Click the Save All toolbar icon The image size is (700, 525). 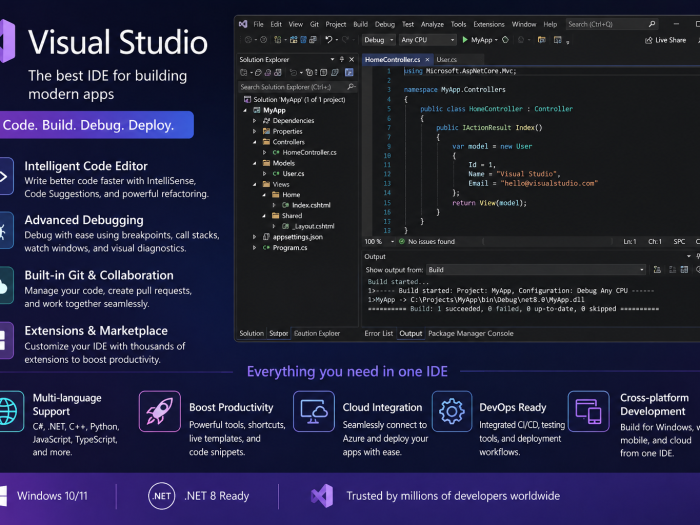point(313,40)
